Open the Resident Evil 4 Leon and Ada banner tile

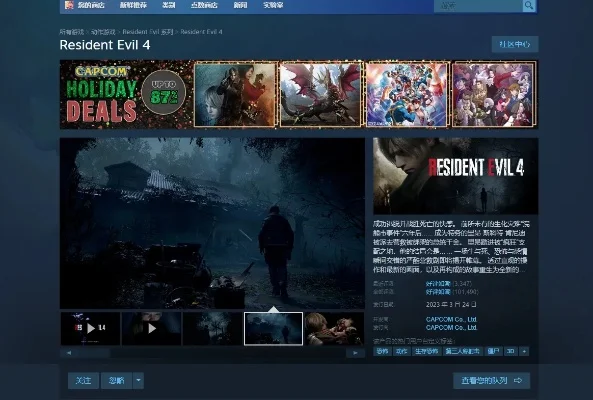(x=235, y=94)
